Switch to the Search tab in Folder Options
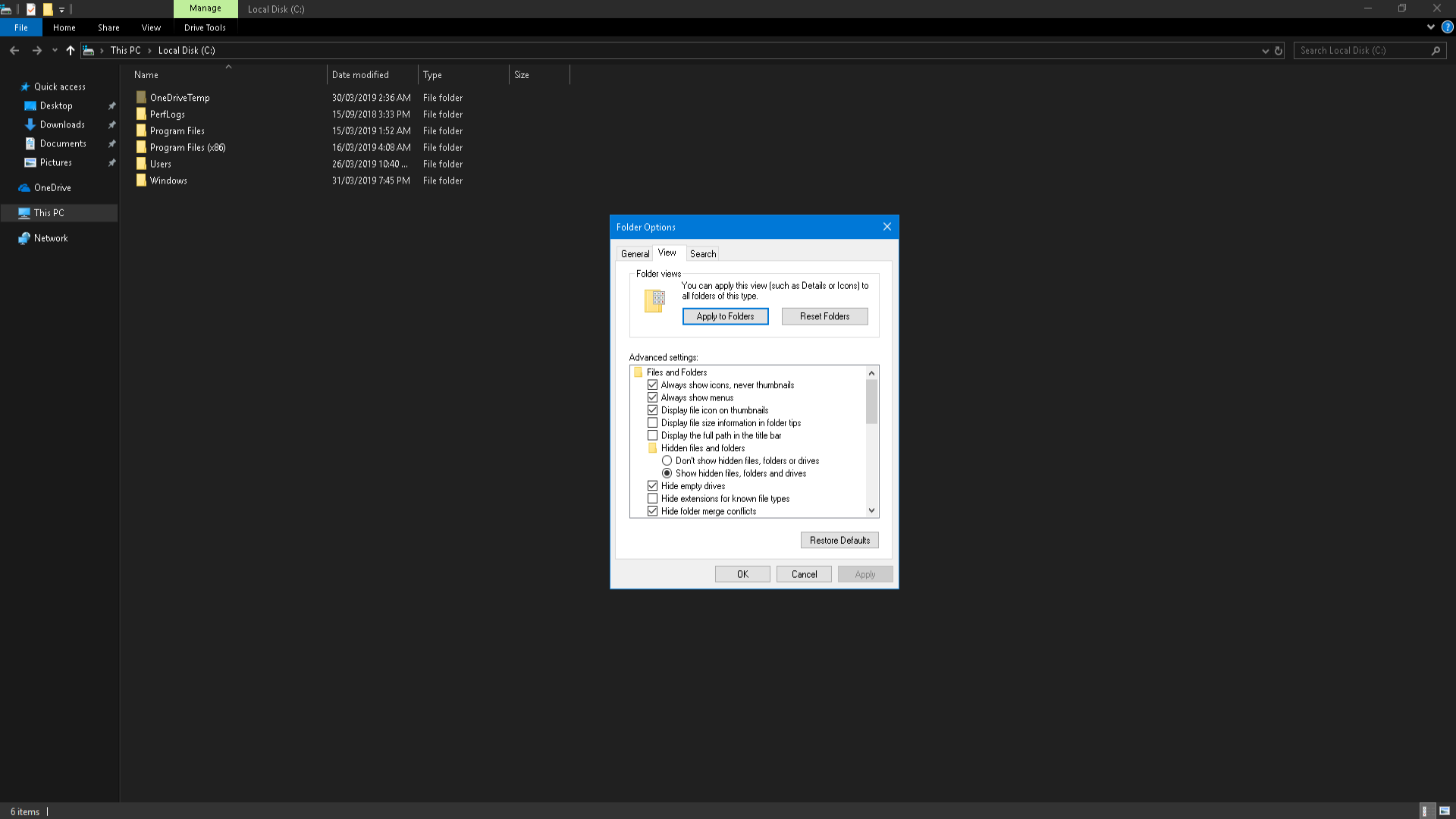Image resolution: width=1456 pixels, height=819 pixels. click(x=702, y=253)
